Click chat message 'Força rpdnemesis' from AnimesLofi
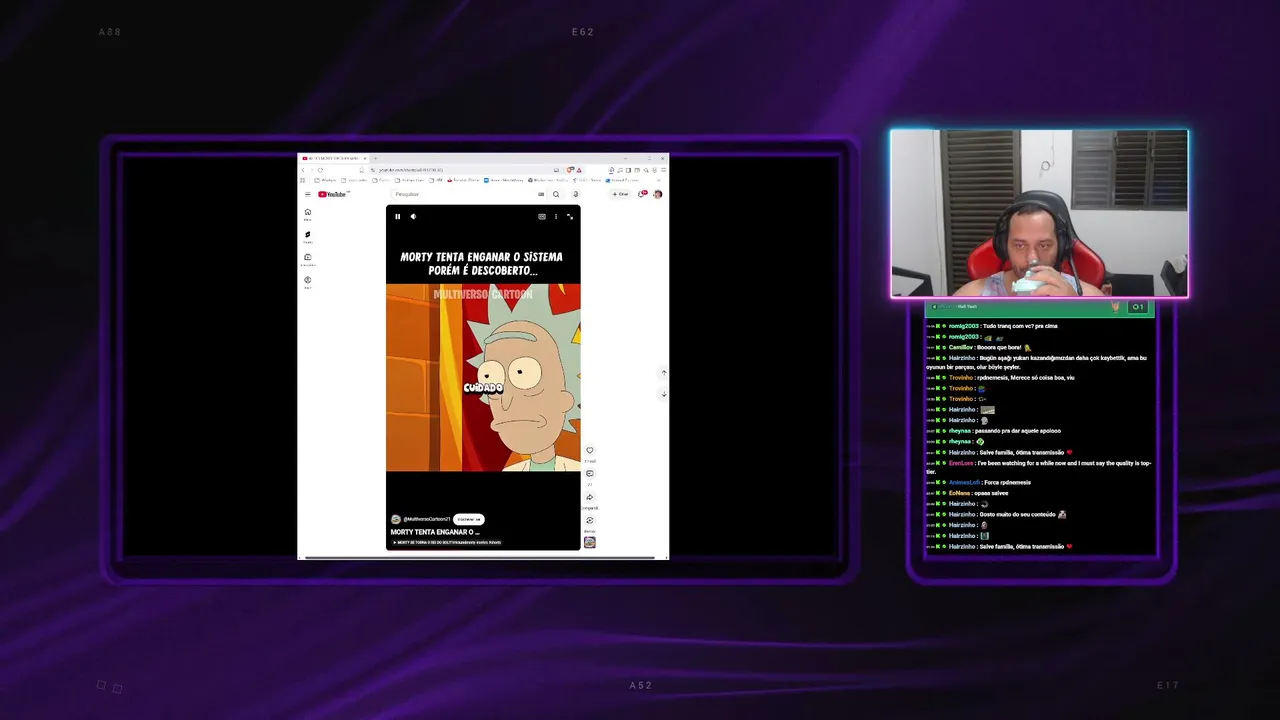1280x720 pixels. pos(1006,483)
